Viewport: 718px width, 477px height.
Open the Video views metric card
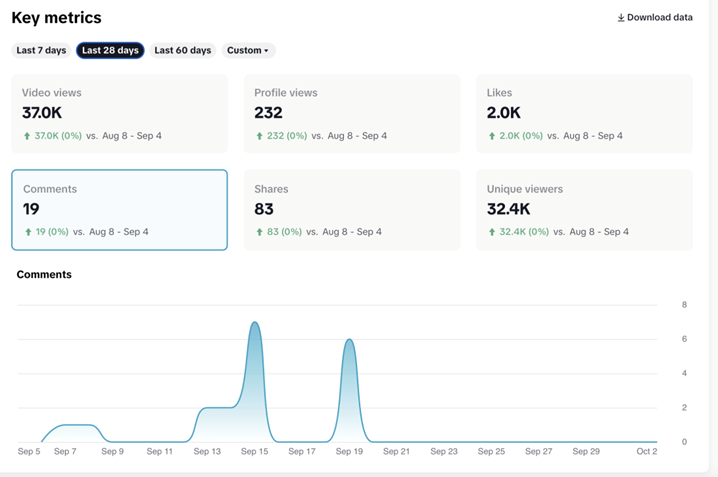coord(120,114)
